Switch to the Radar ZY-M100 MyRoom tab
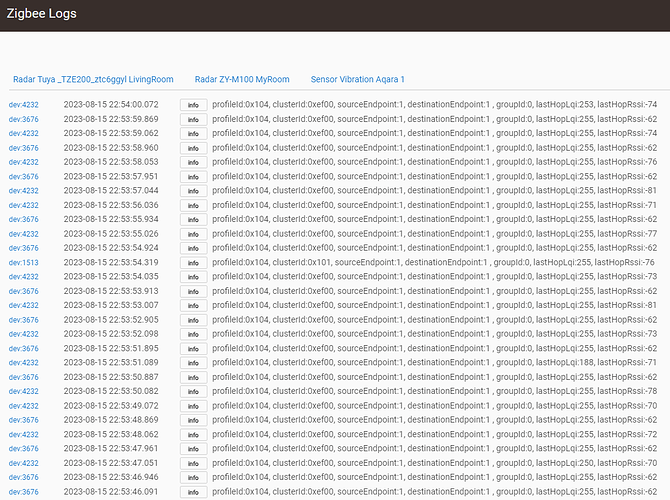670x500 pixels. click(242, 79)
